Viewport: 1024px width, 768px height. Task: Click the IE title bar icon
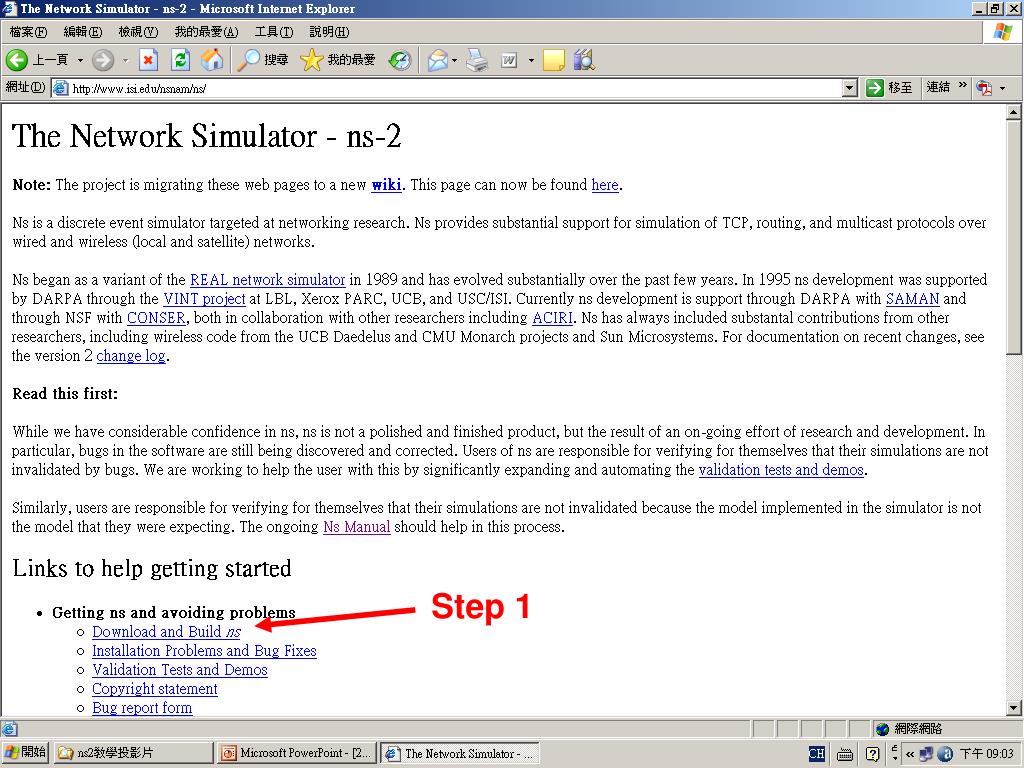click(x=9, y=8)
